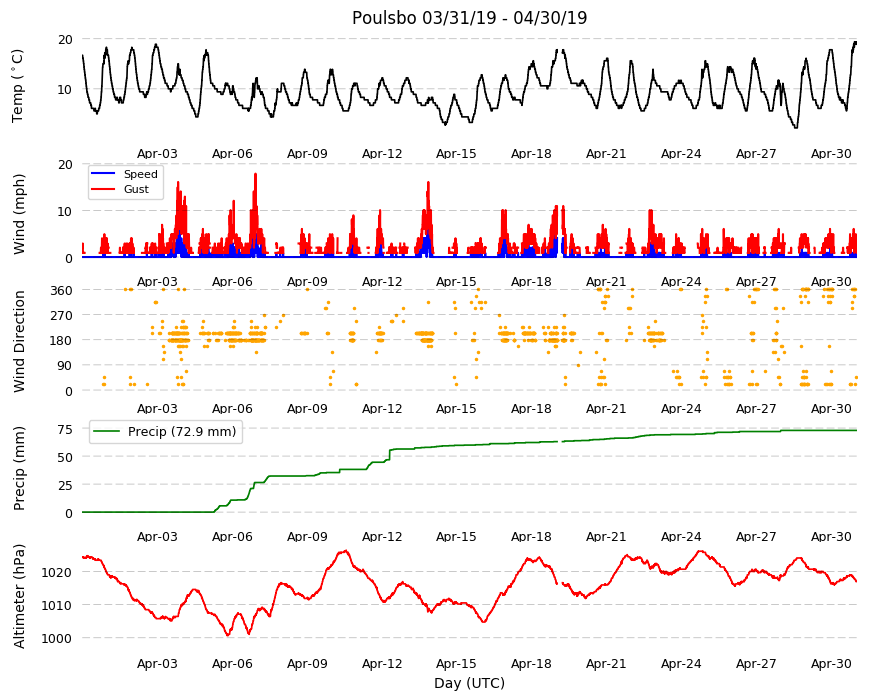Click the Temp (°C) axis label
The image size is (870, 700).
[x=18, y=86]
